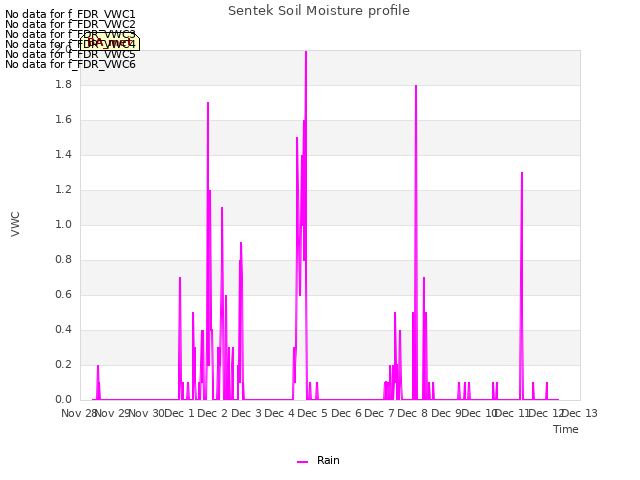Click the 'No data for f_FDR_VWC1' message

pos(70,14)
